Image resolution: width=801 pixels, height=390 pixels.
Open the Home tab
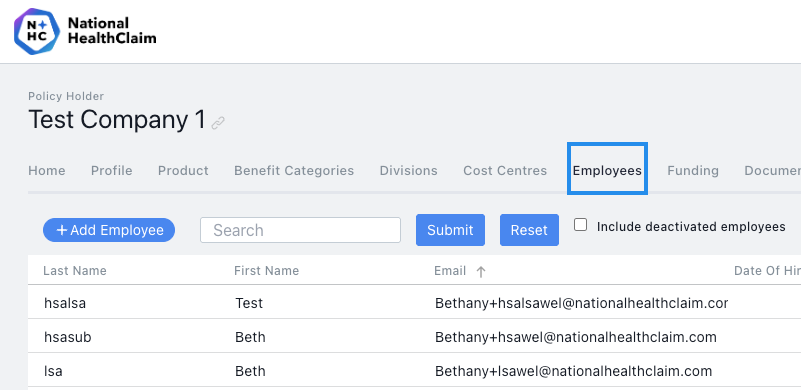pyautogui.click(x=46, y=170)
